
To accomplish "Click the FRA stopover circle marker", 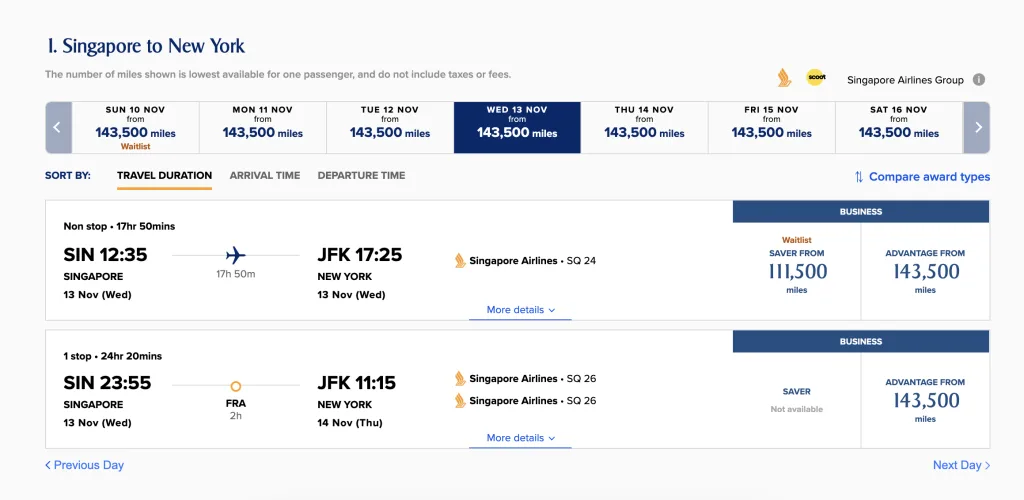I will coord(235,386).
